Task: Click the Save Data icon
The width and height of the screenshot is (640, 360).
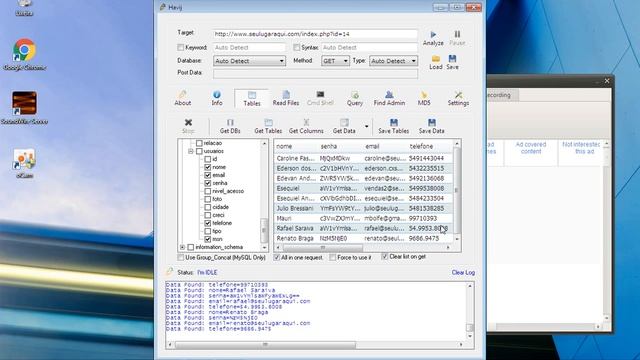Action: [x=431, y=122]
